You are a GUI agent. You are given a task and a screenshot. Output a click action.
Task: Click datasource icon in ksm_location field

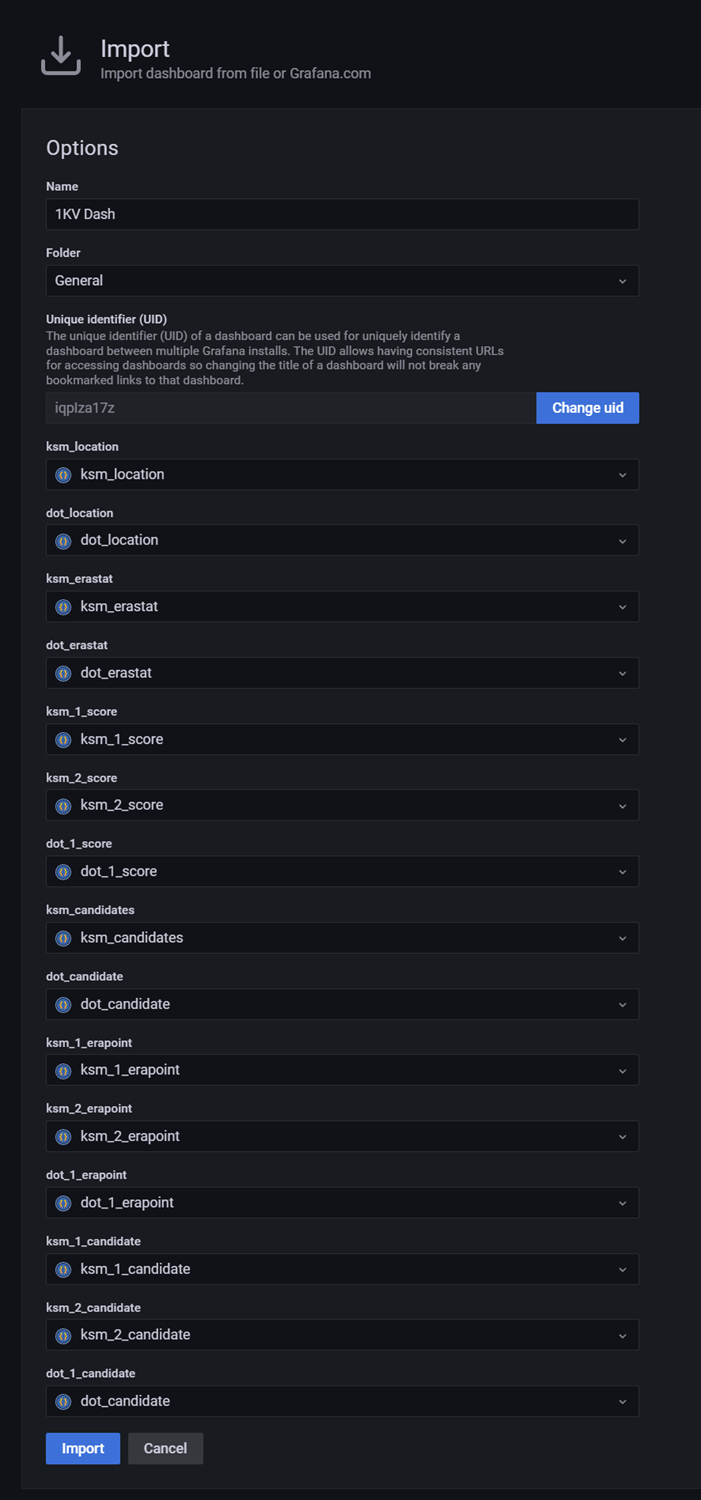click(63, 475)
